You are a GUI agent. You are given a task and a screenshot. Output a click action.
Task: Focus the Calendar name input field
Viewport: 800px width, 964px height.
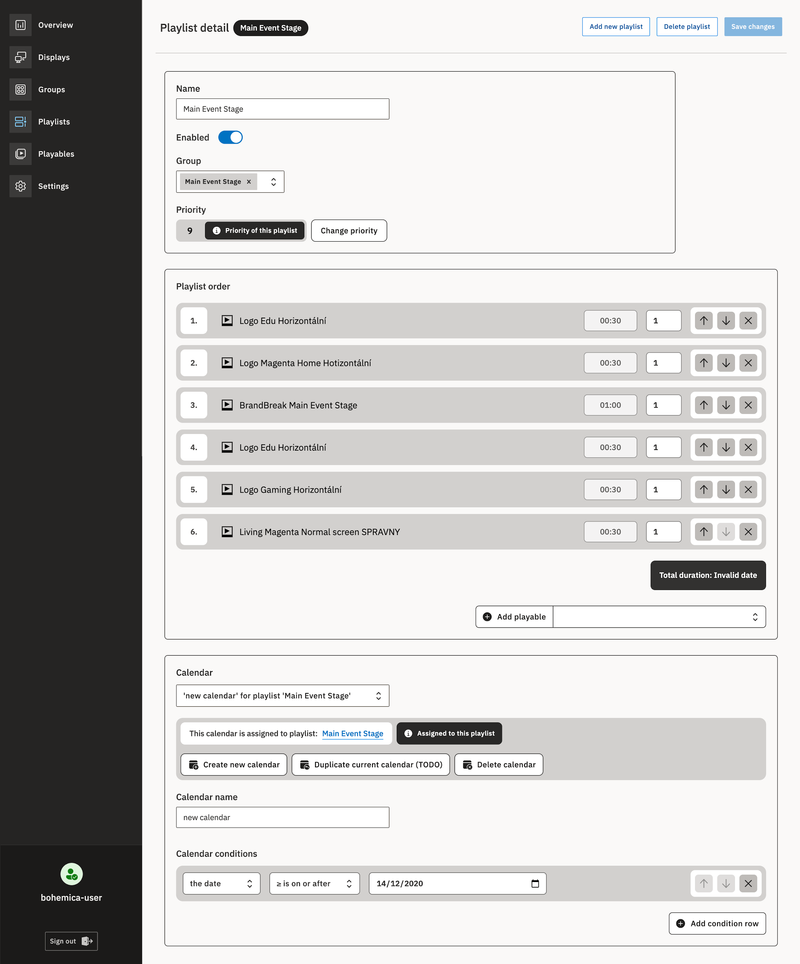pyautogui.click(x=282, y=817)
